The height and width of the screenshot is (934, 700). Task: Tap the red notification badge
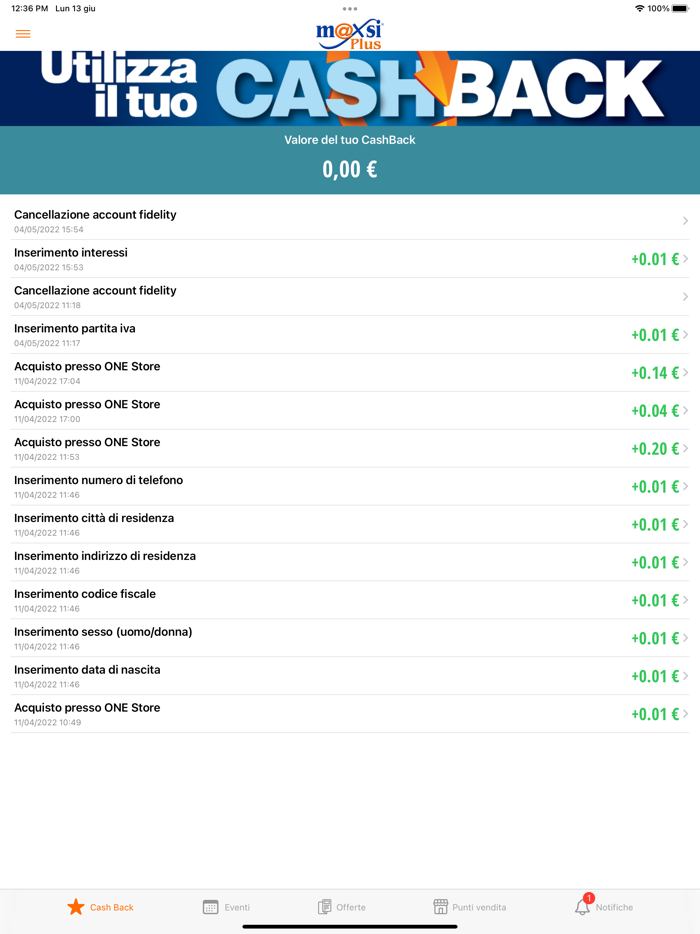[x=589, y=898]
